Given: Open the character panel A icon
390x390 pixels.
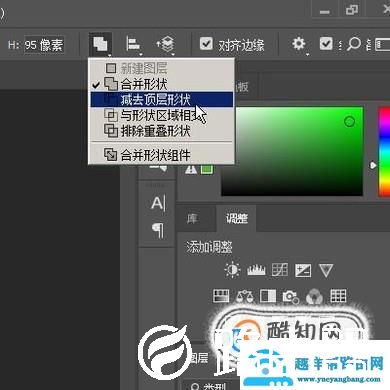Looking at the screenshot, I should 158,203.
